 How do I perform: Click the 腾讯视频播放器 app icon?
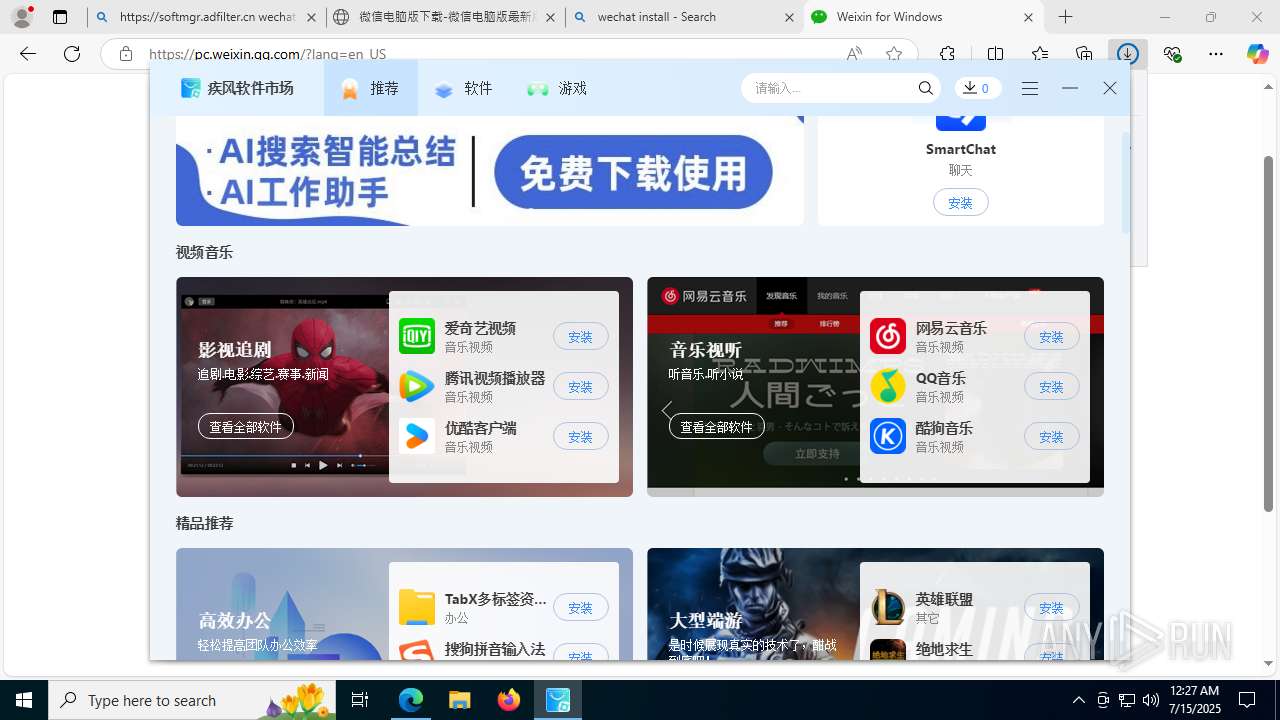(416, 386)
